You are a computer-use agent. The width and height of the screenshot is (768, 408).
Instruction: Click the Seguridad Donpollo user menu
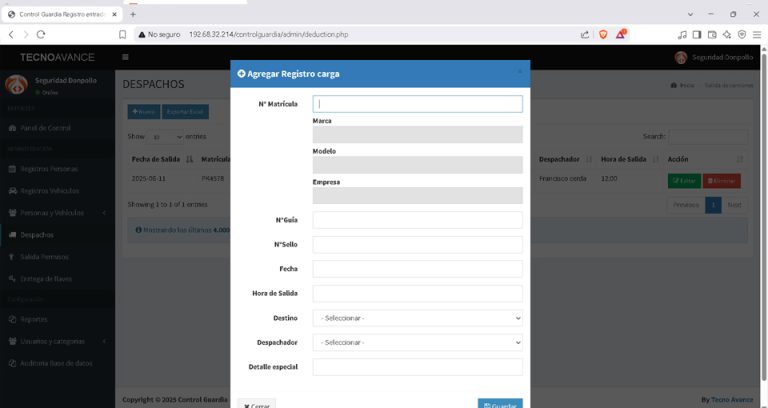(714, 57)
